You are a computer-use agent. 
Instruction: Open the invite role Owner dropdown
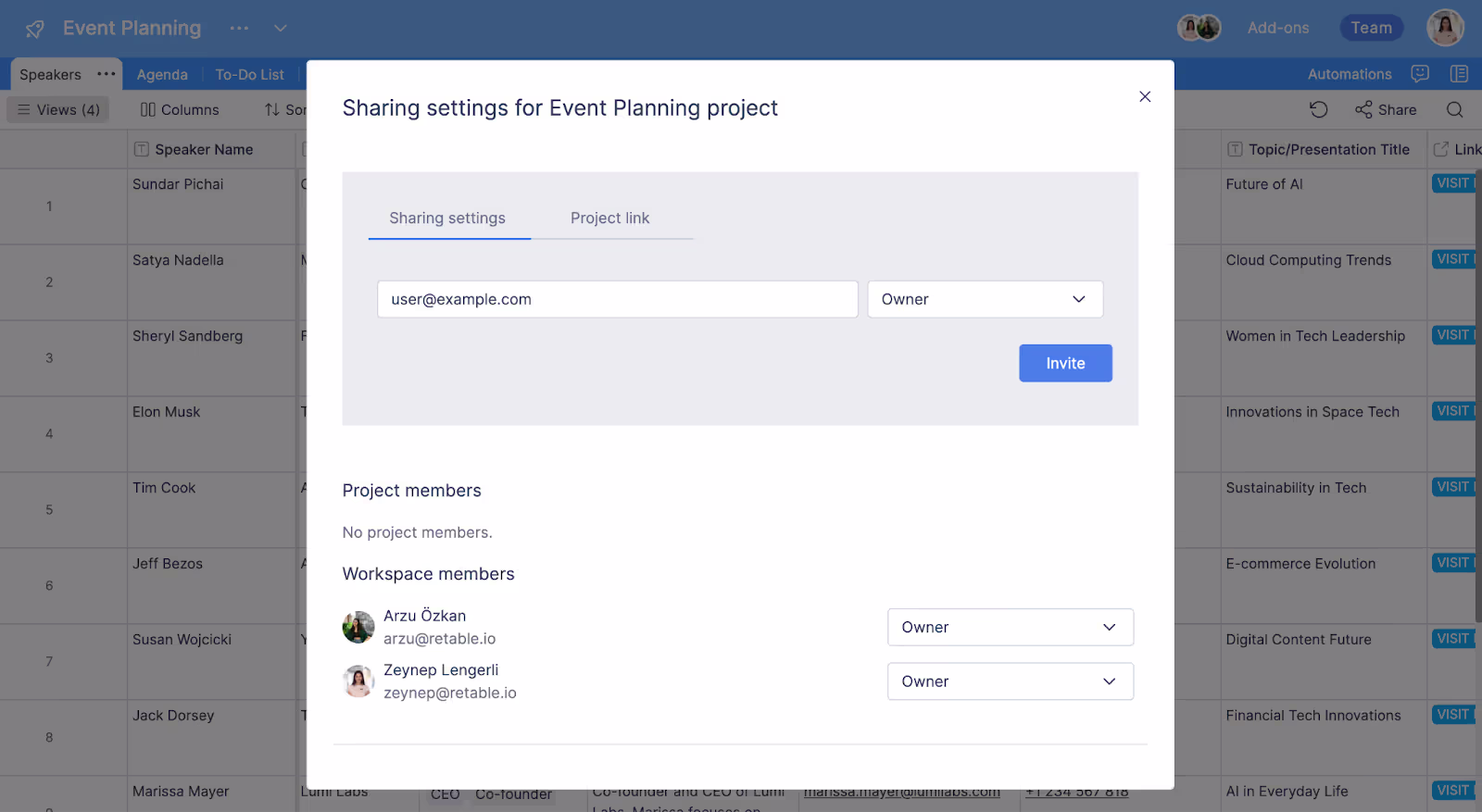click(x=985, y=299)
